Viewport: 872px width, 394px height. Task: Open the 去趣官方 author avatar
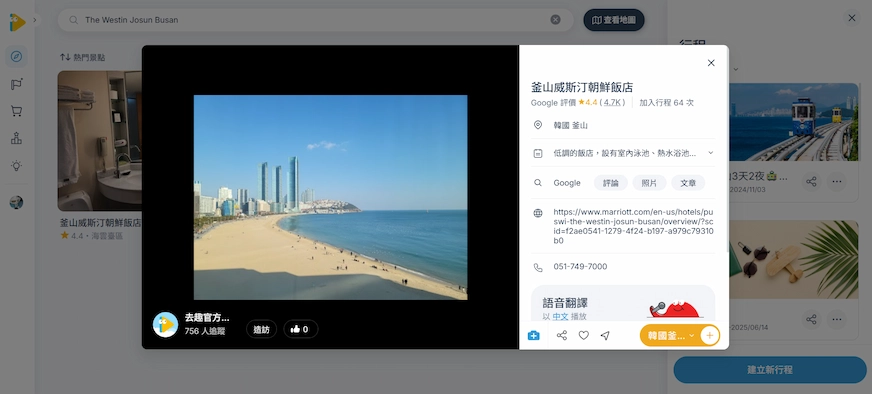click(165, 325)
